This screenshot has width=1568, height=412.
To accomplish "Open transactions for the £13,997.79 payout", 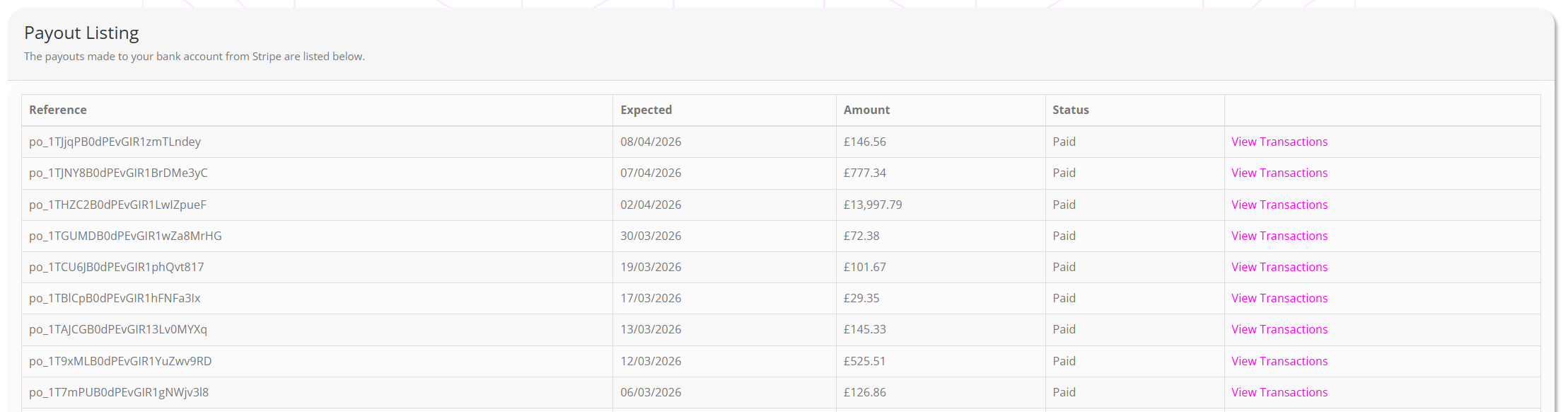I will click(x=1279, y=205).
